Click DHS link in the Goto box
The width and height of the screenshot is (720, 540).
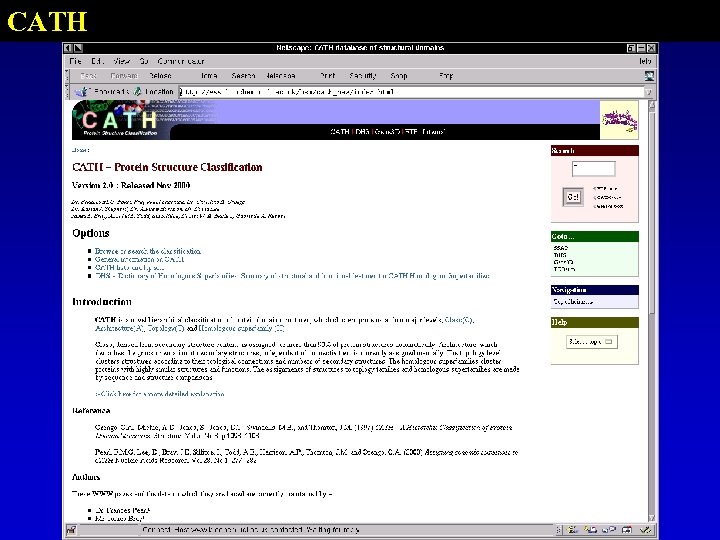point(560,255)
